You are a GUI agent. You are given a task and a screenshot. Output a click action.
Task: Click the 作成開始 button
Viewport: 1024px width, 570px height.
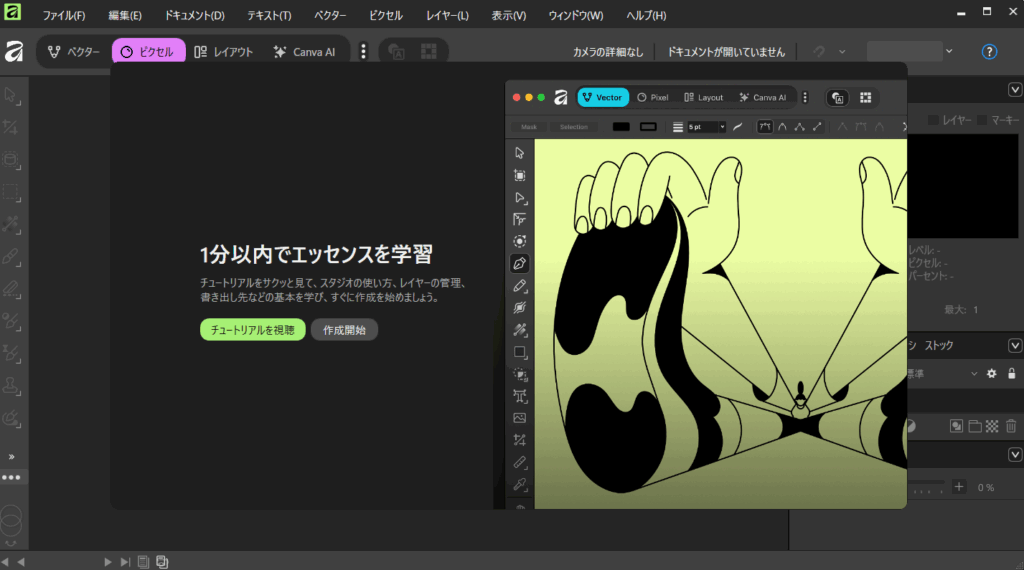point(344,330)
